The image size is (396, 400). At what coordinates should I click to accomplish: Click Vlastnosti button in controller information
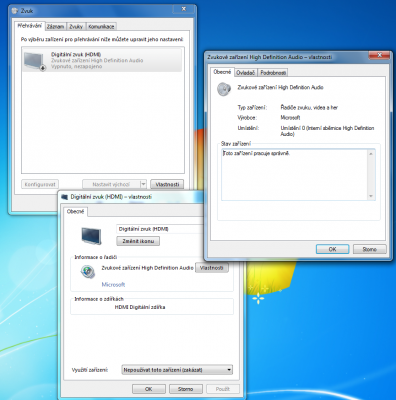click(x=212, y=268)
